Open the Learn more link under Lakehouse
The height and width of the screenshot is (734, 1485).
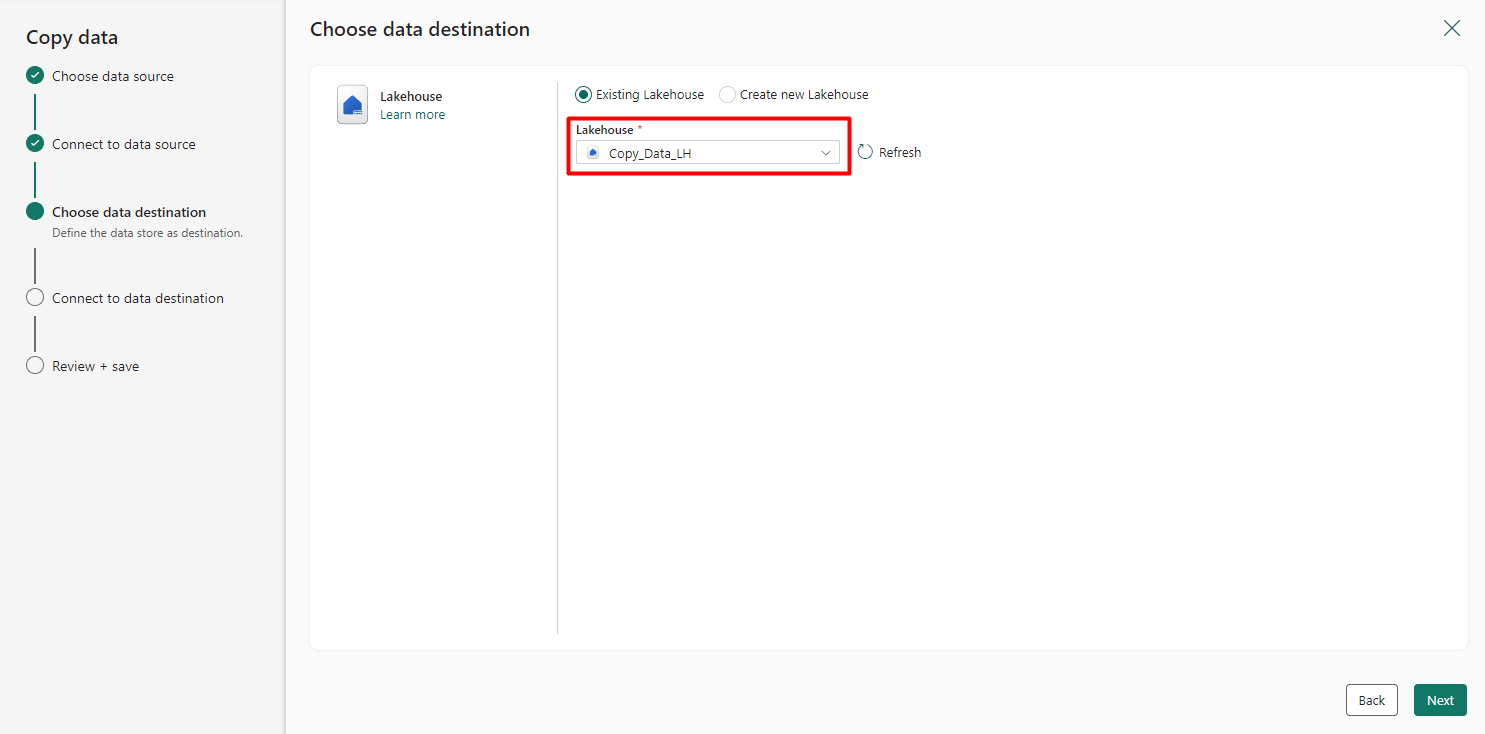pos(412,115)
